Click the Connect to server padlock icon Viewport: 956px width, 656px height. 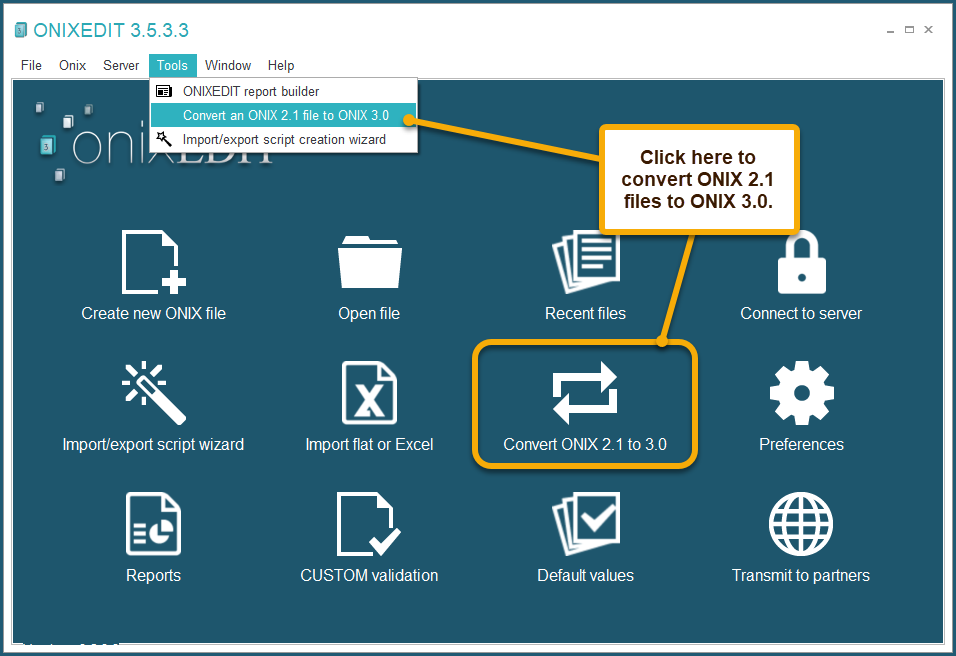click(x=802, y=262)
